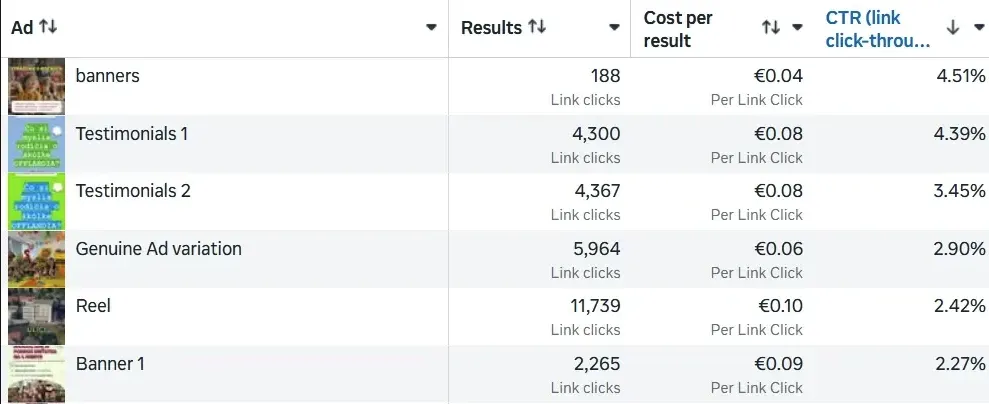
Task: Select the Genuine Ad variation name
Action: pos(158,248)
